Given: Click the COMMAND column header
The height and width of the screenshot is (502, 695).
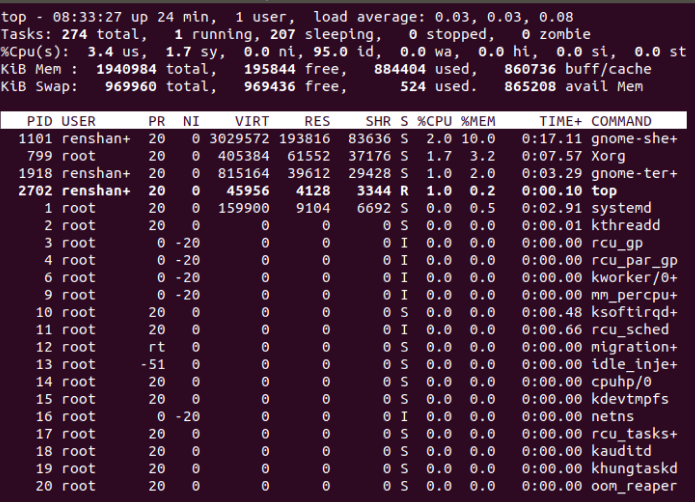Looking at the screenshot, I should coord(621,121).
